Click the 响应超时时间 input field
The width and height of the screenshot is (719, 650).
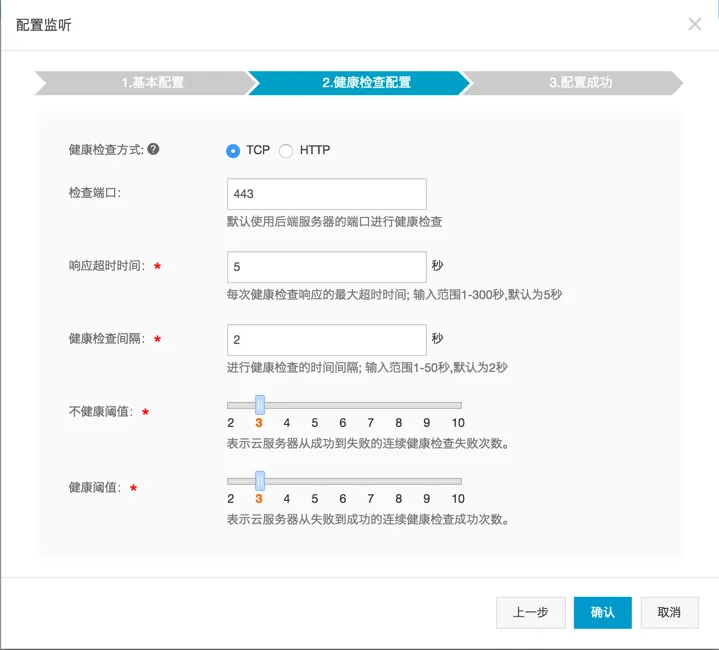point(326,267)
